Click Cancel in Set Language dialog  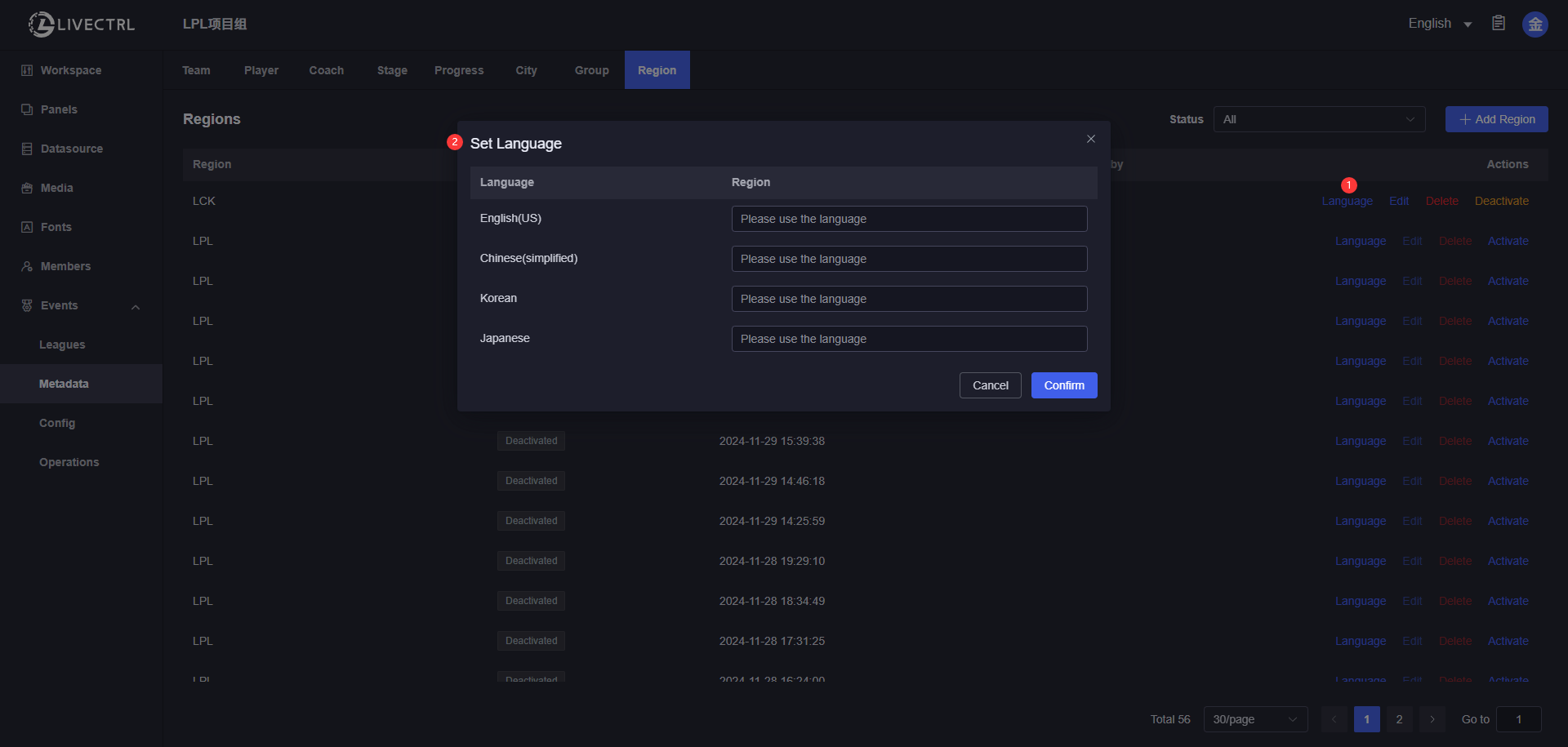point(990,385)
